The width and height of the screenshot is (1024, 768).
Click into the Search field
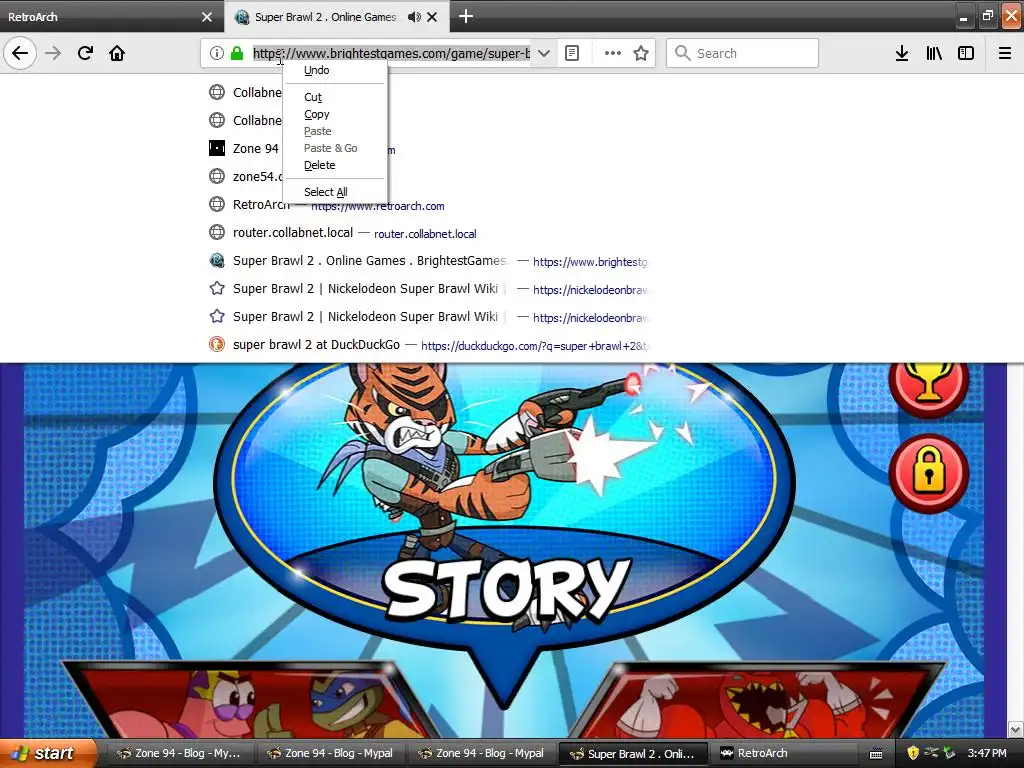[743, 53]
